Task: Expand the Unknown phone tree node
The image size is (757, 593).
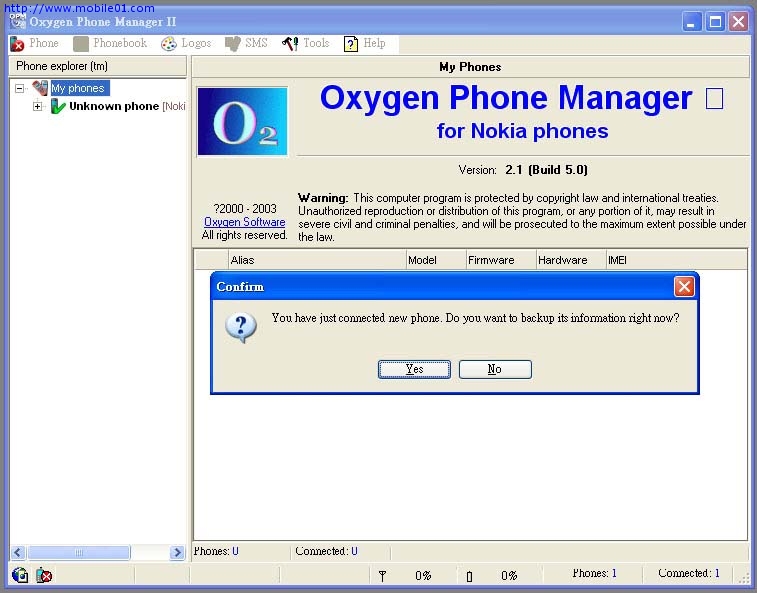Action: [x=37, y=106]
